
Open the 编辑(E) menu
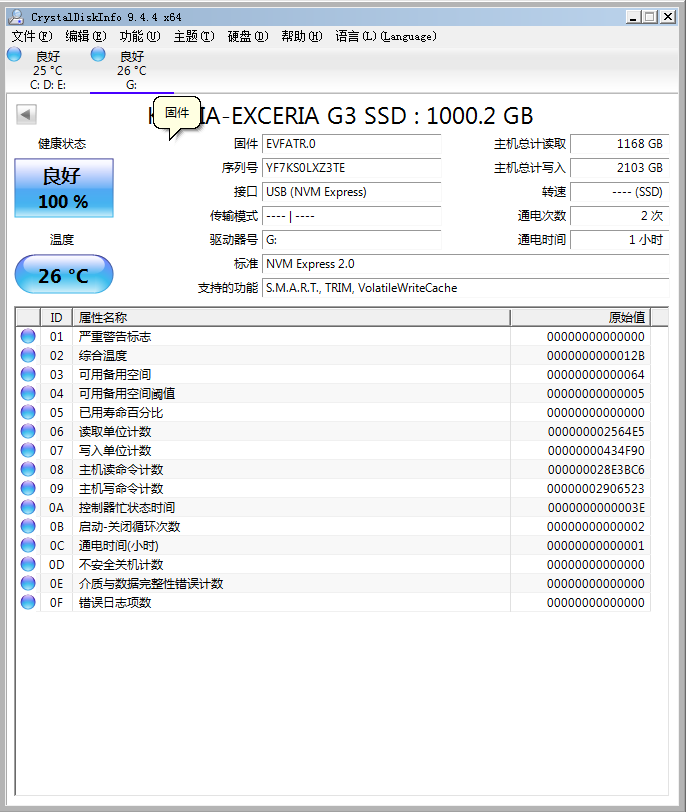point(86,36)
